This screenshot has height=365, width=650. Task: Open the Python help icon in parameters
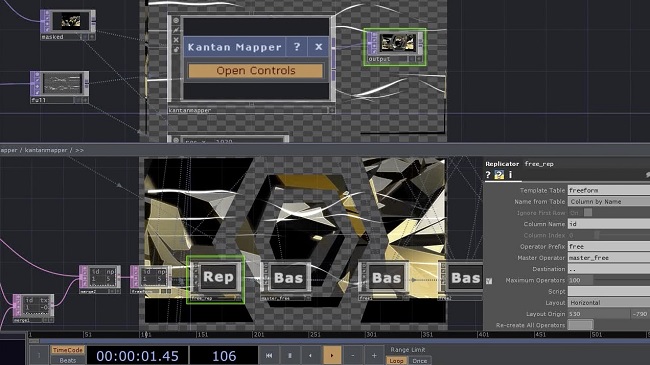(499, 175)
